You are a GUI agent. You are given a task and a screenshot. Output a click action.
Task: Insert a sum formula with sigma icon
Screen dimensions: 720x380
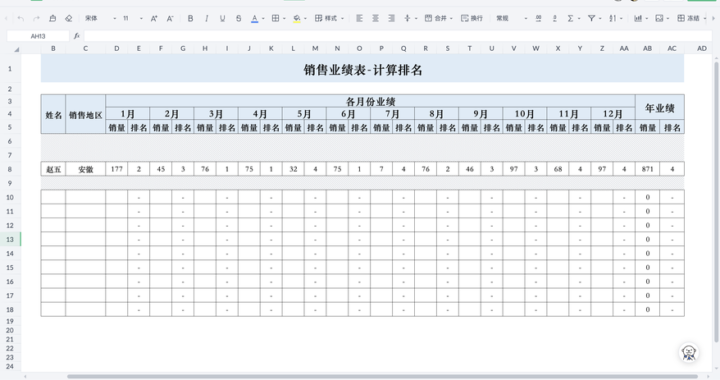coord(570,18)
